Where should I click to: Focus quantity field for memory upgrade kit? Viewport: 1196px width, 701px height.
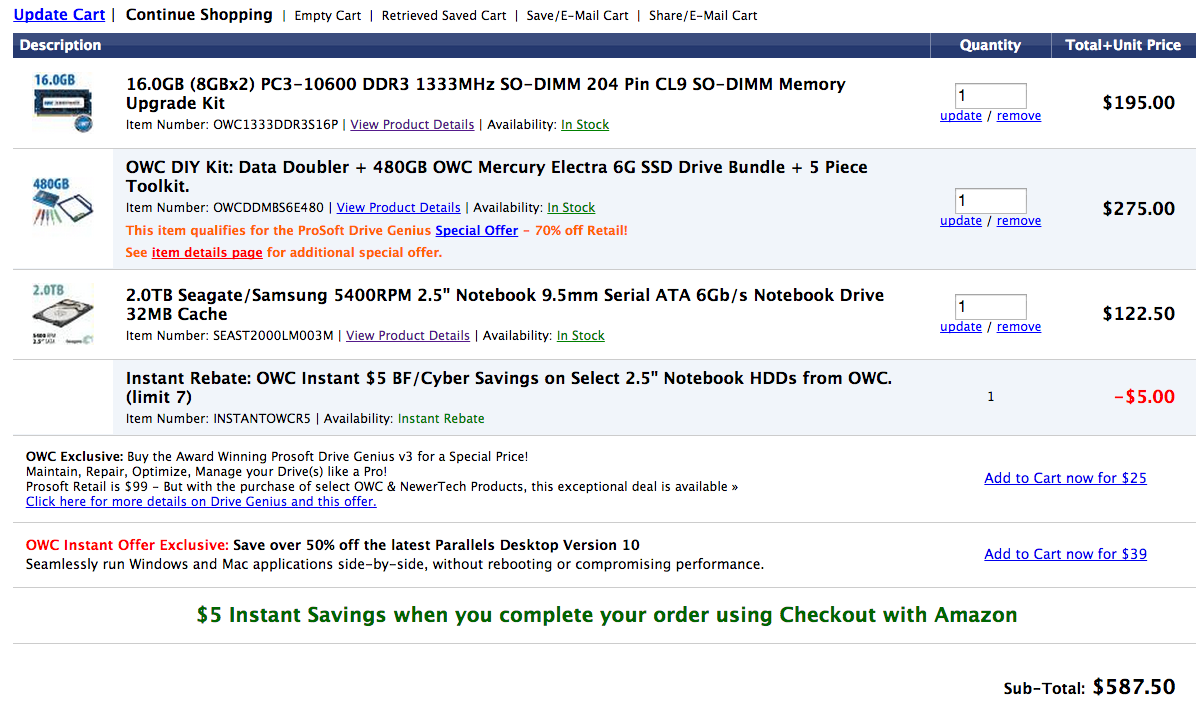coord(990,95)
